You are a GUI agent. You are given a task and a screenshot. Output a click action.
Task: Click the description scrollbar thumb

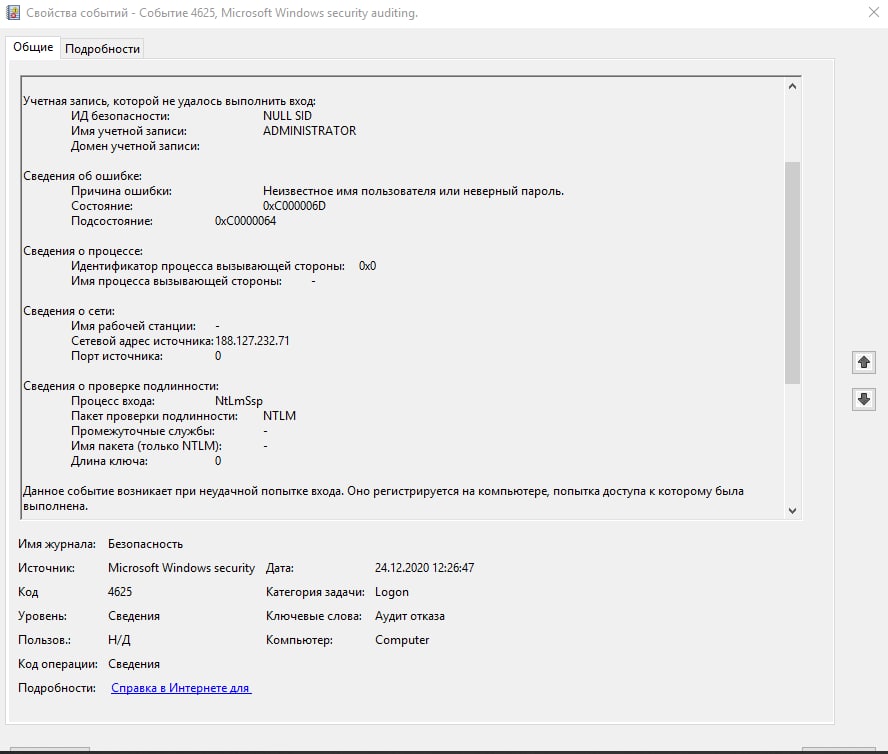pyautogui.click(x=792, y=273)
